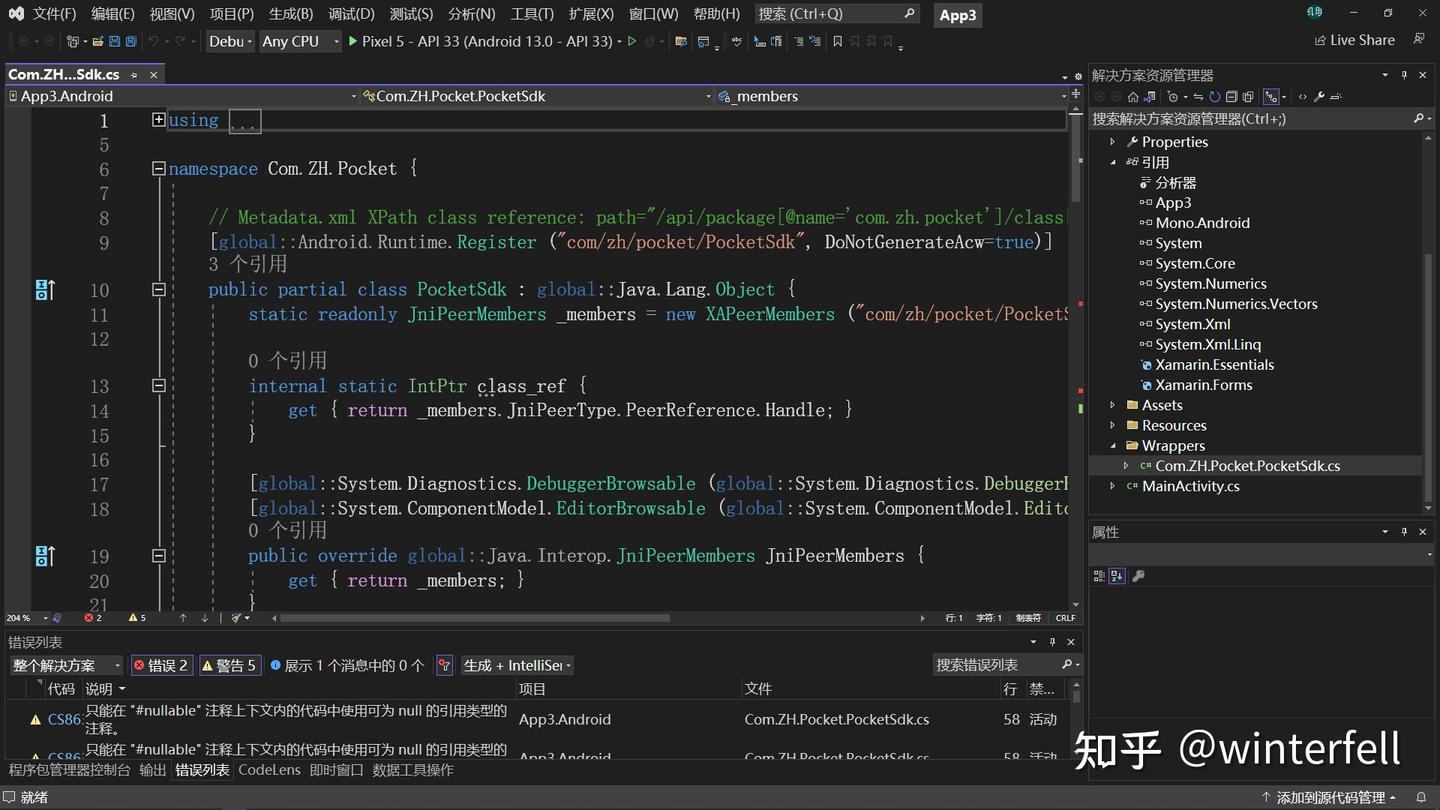Expand the Assets folder
1440x810 pixels.
1113,405
